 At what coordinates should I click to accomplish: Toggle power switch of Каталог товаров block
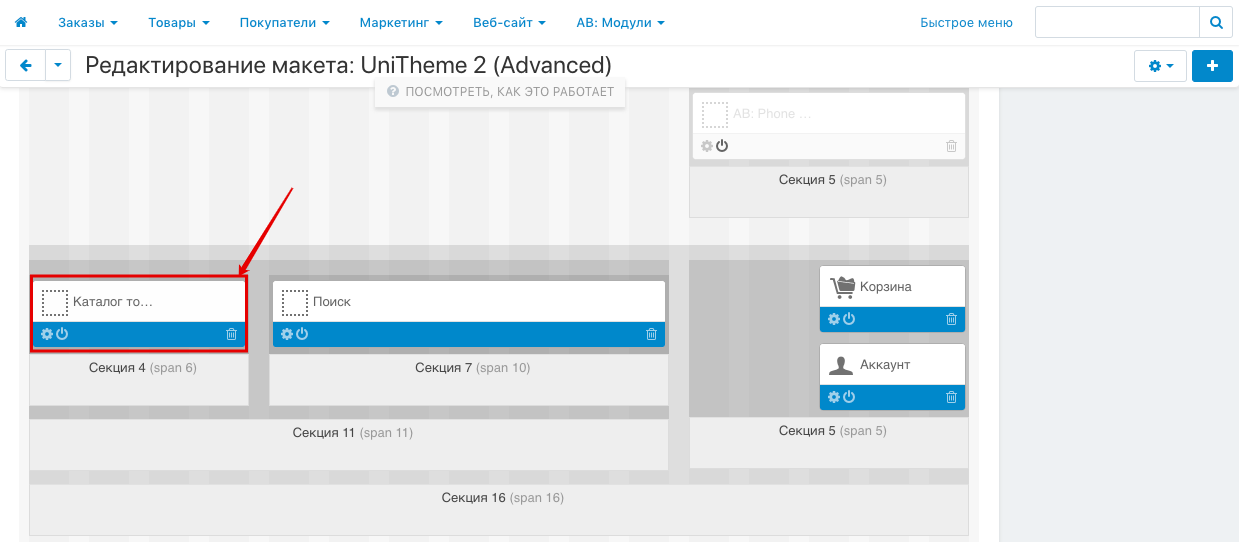tap(62, 334)
